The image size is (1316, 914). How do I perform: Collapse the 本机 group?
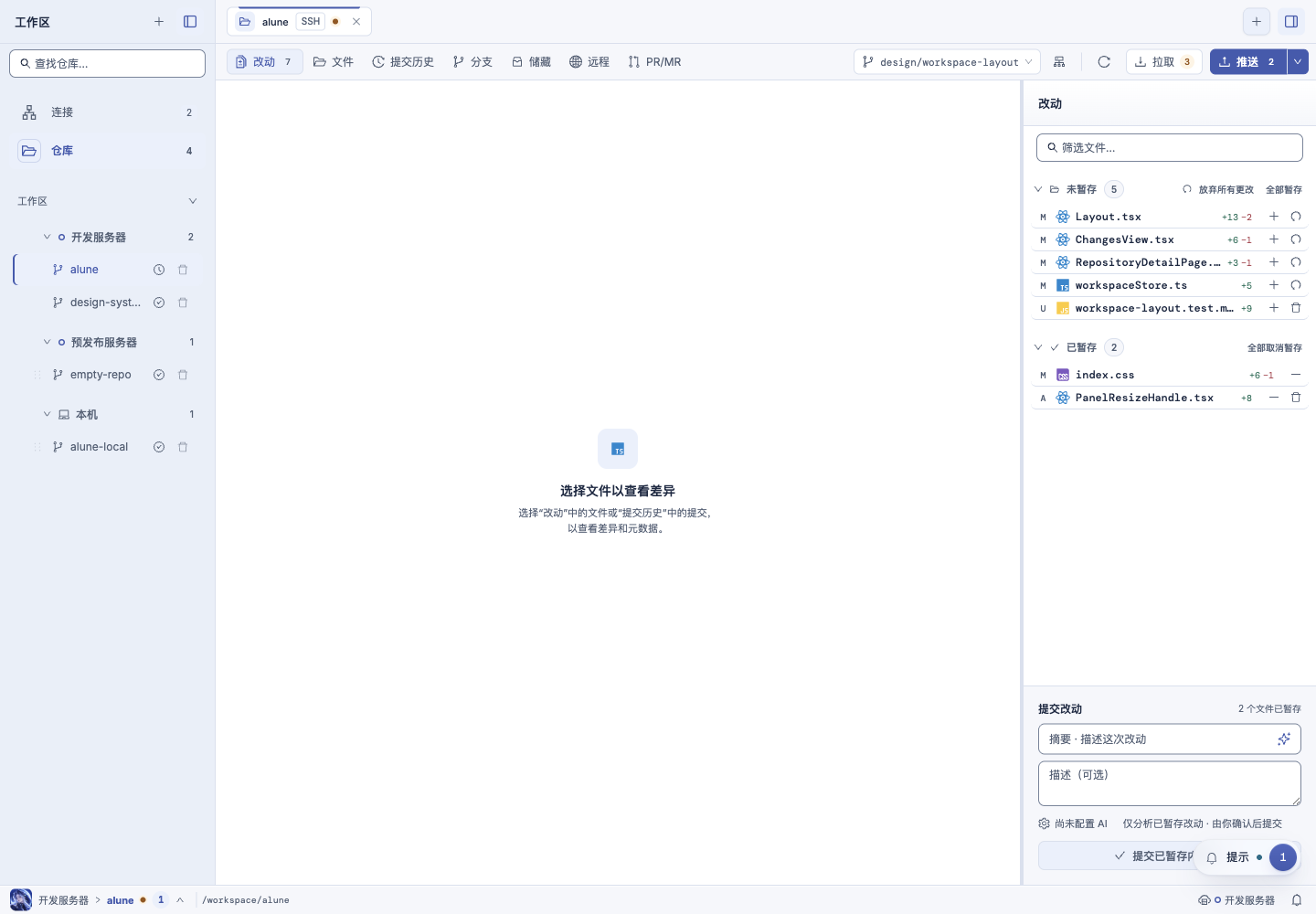48,414
